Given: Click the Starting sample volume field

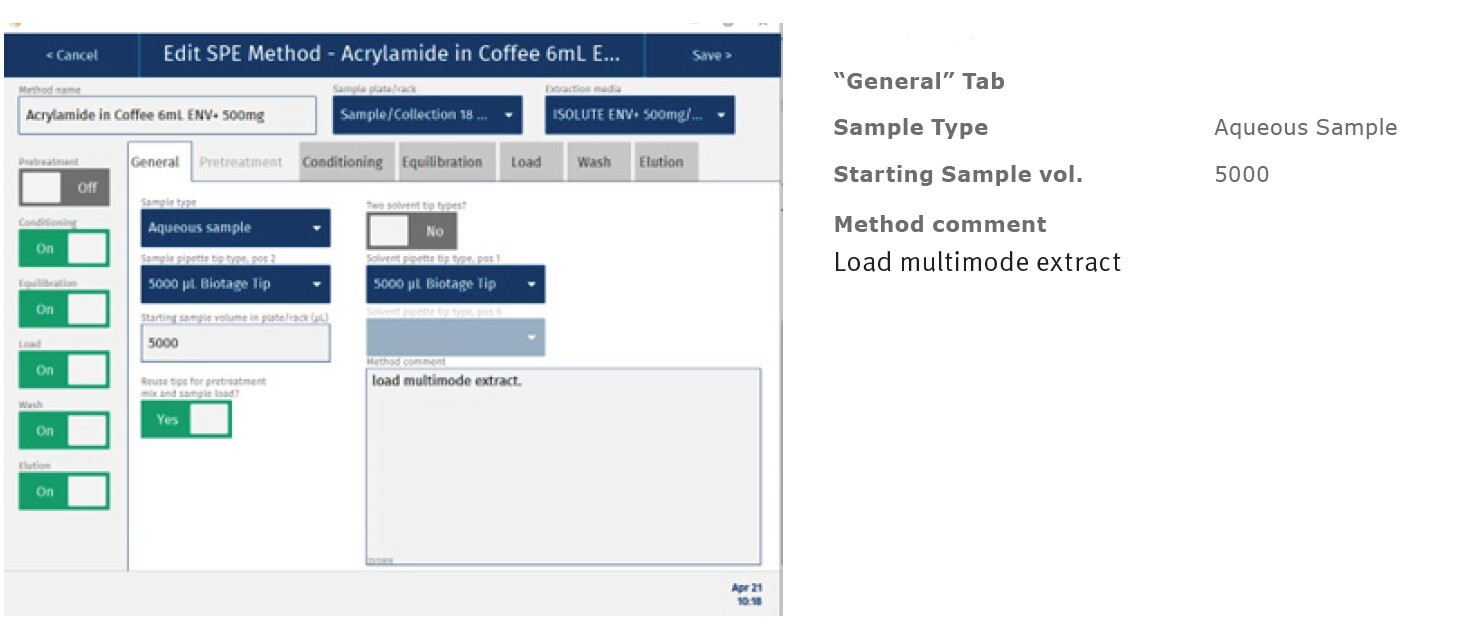Looking at the screenshot, I should (235, 343).
